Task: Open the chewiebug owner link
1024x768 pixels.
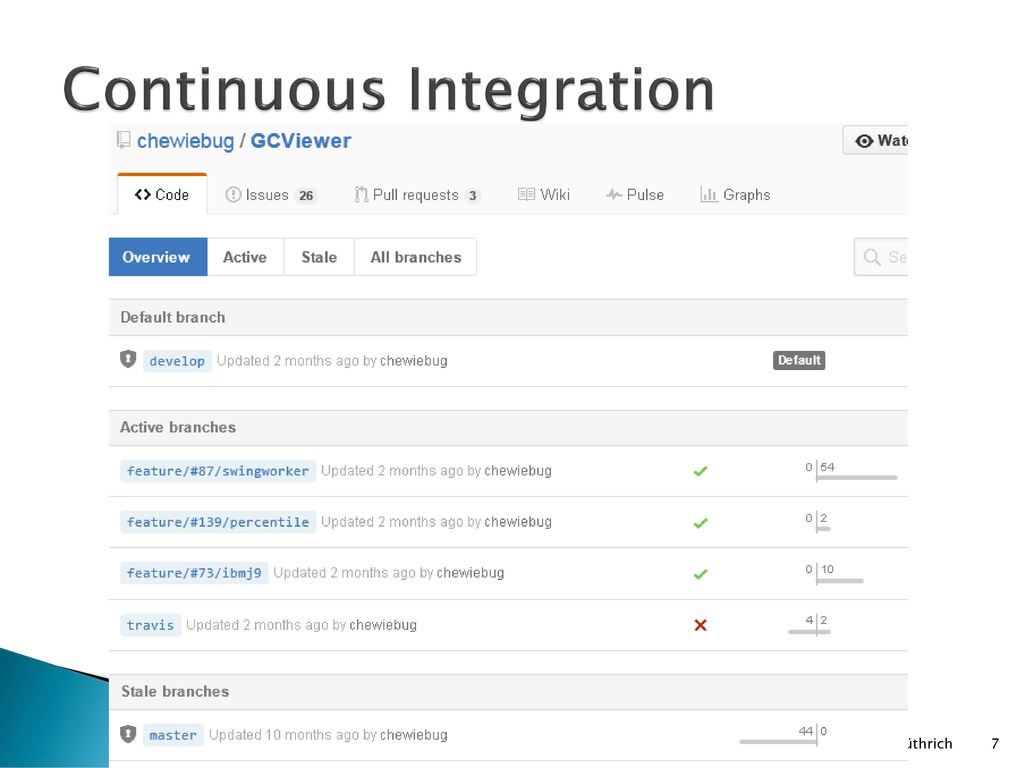Action: [185, 141]
